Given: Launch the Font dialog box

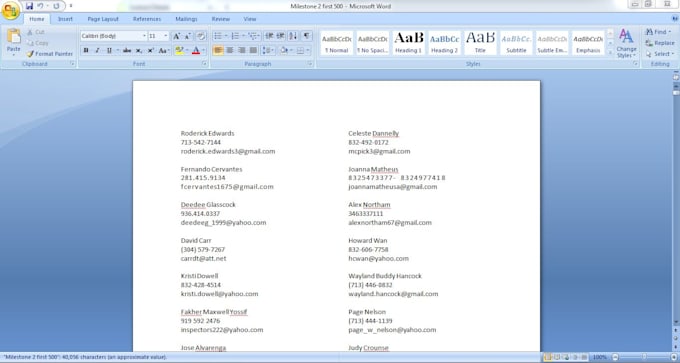Looking at the screenshot, I should 204,64.
